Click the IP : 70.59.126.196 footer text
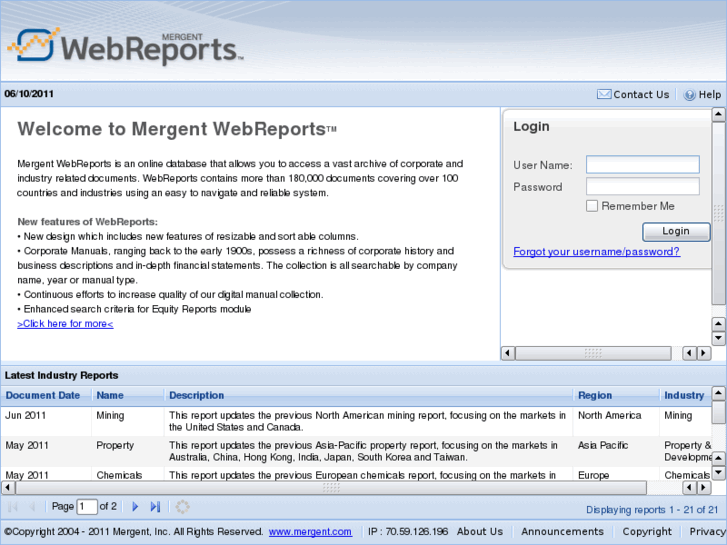Screen dimensions: 727x545 tap(408, 532)
